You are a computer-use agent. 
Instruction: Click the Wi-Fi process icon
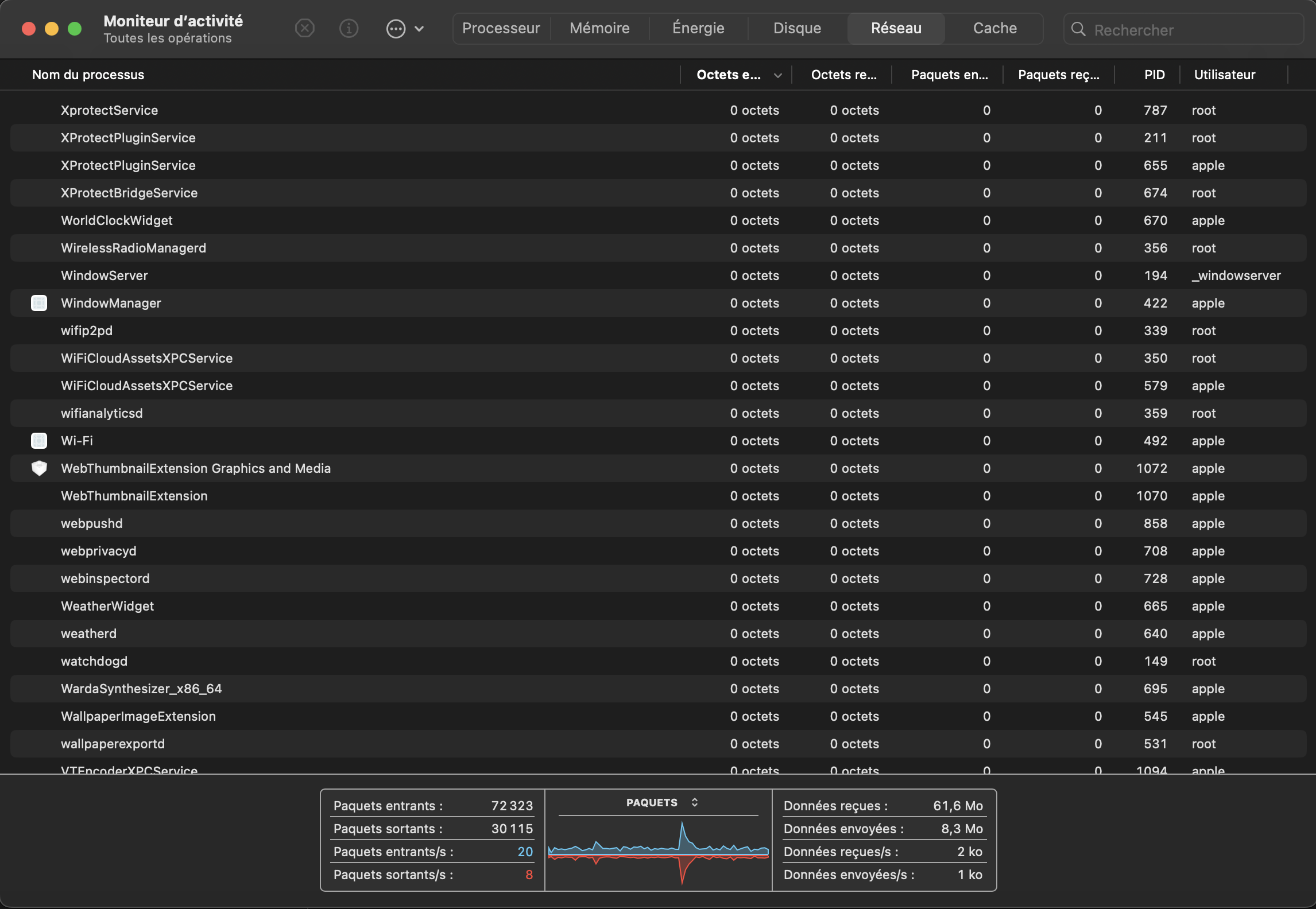tap(39, 441)
